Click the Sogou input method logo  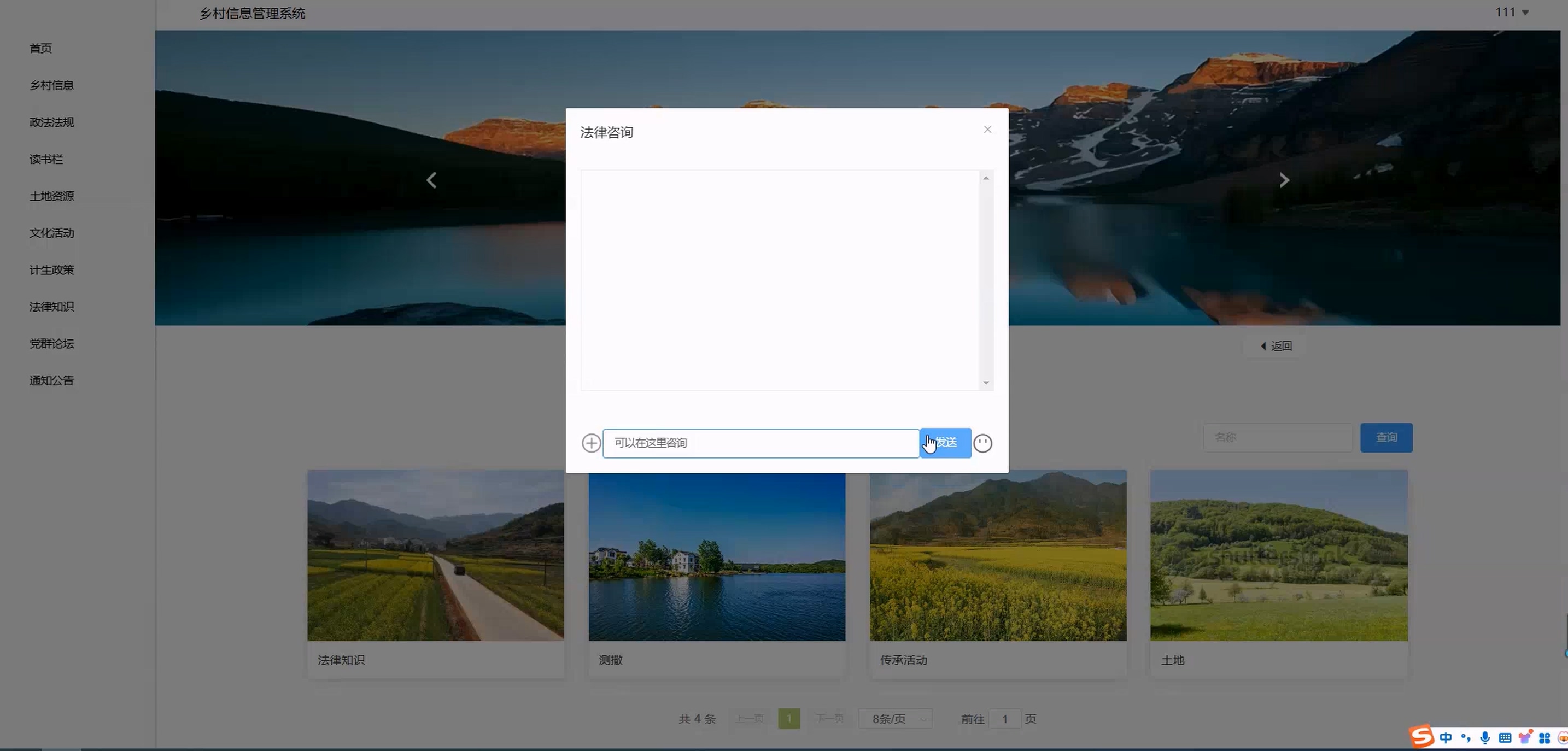[1422, 737]
